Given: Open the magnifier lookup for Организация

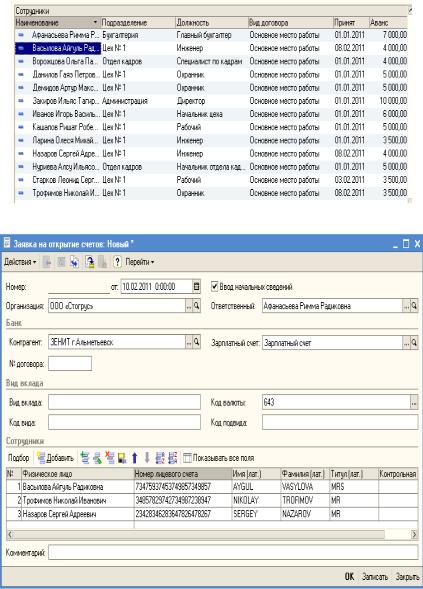Looking at the screenshot, I should 196,306.
